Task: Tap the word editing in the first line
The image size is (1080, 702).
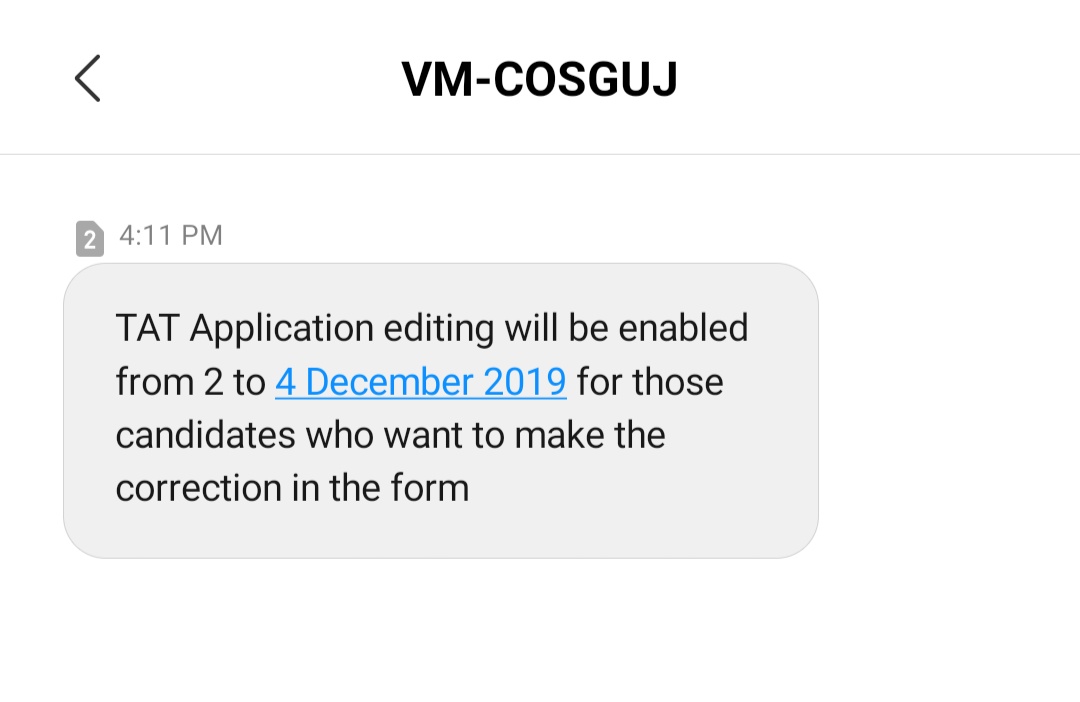Action: [x=439, y=329]
